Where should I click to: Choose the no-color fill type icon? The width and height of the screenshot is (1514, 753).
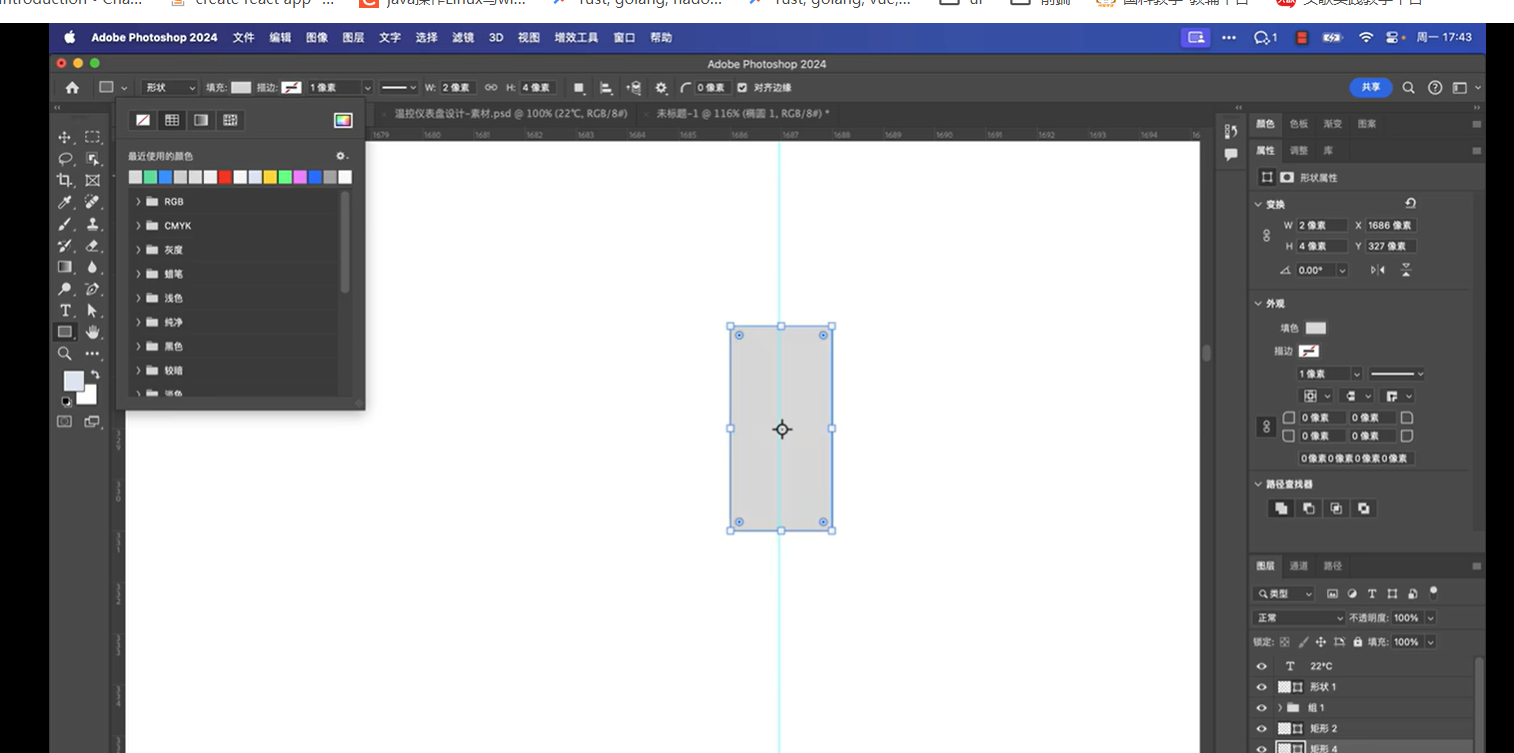tap(143, 120)
